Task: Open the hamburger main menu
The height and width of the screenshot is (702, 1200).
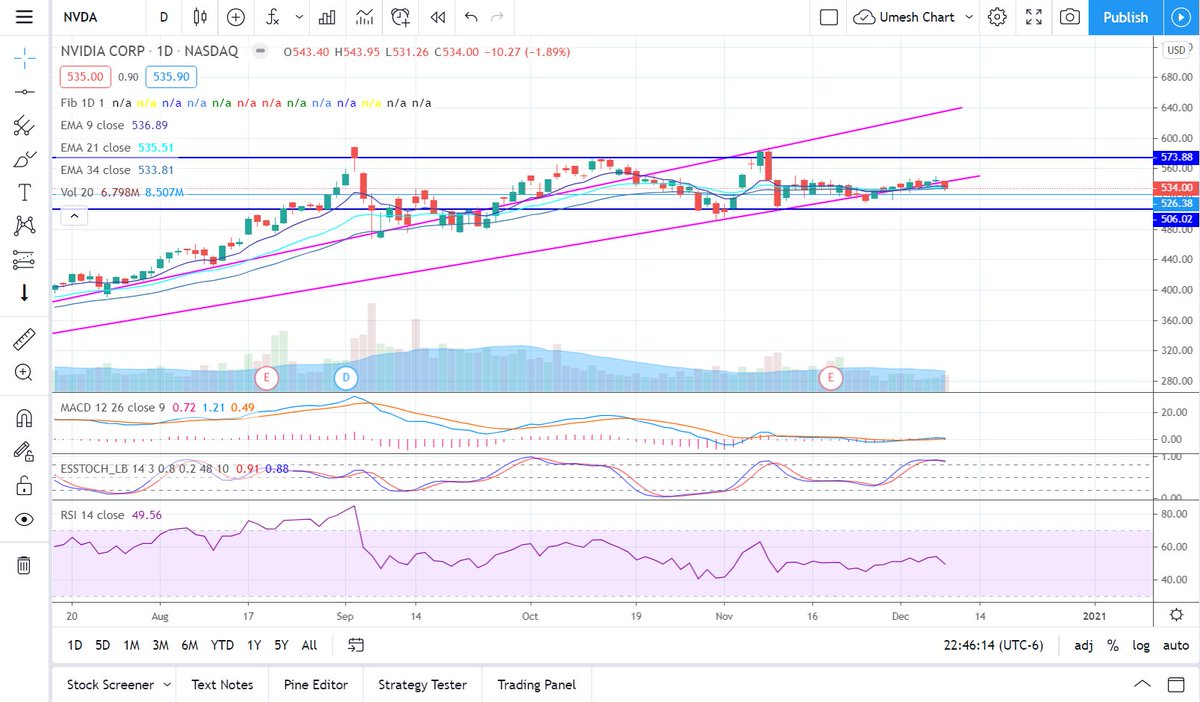Action: click(x=25, y=17)
